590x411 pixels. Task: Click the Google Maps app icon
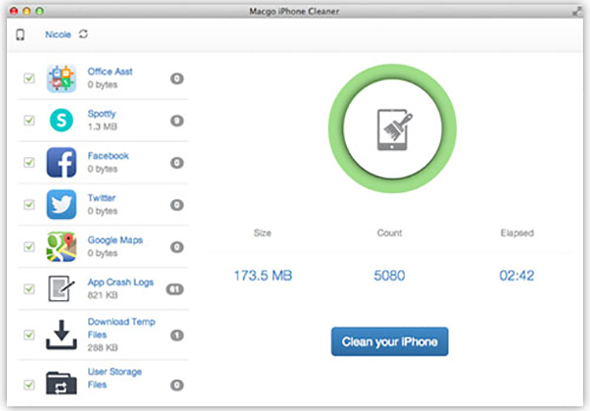tap(61, 247)
